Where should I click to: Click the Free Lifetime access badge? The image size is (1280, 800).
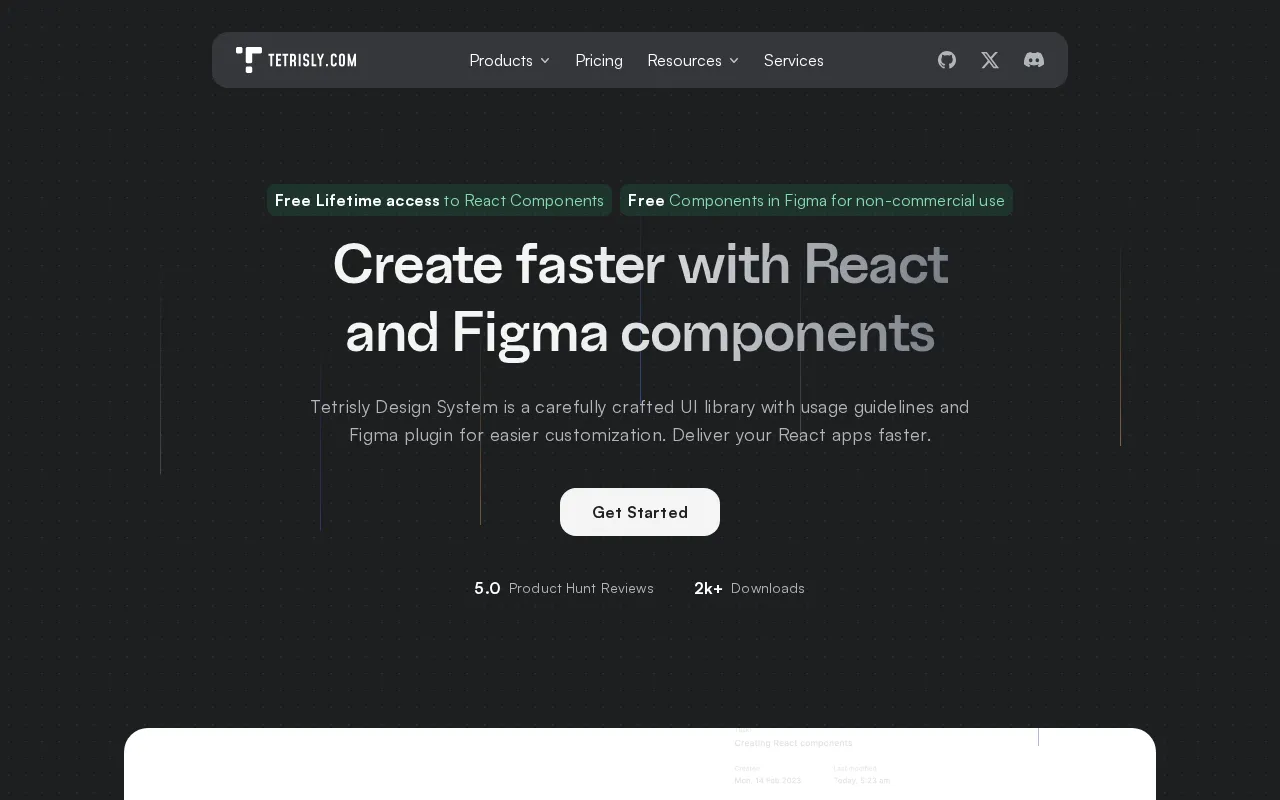439,200
